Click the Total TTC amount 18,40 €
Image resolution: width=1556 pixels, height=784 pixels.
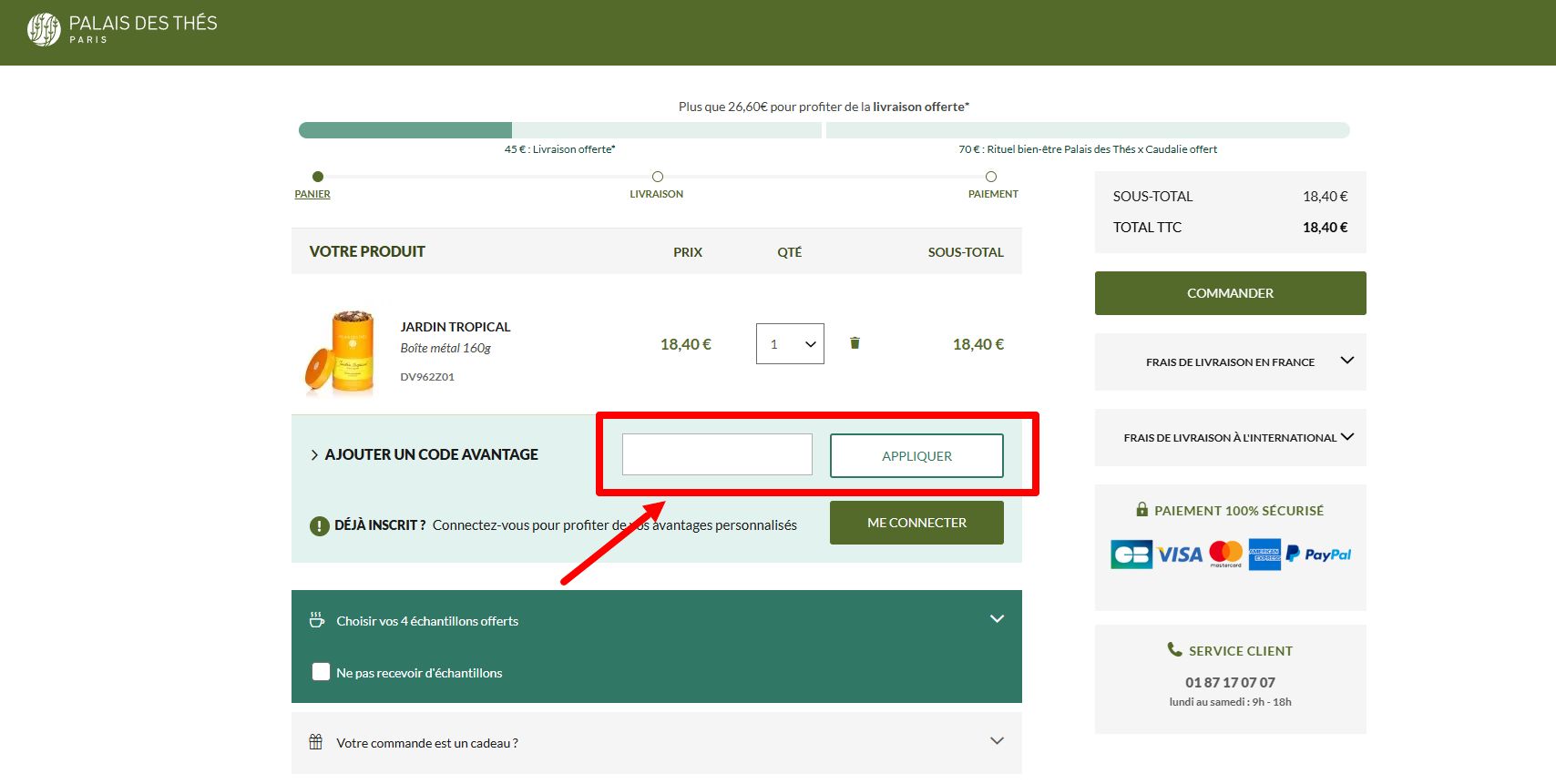click(x=1326, y=228)
